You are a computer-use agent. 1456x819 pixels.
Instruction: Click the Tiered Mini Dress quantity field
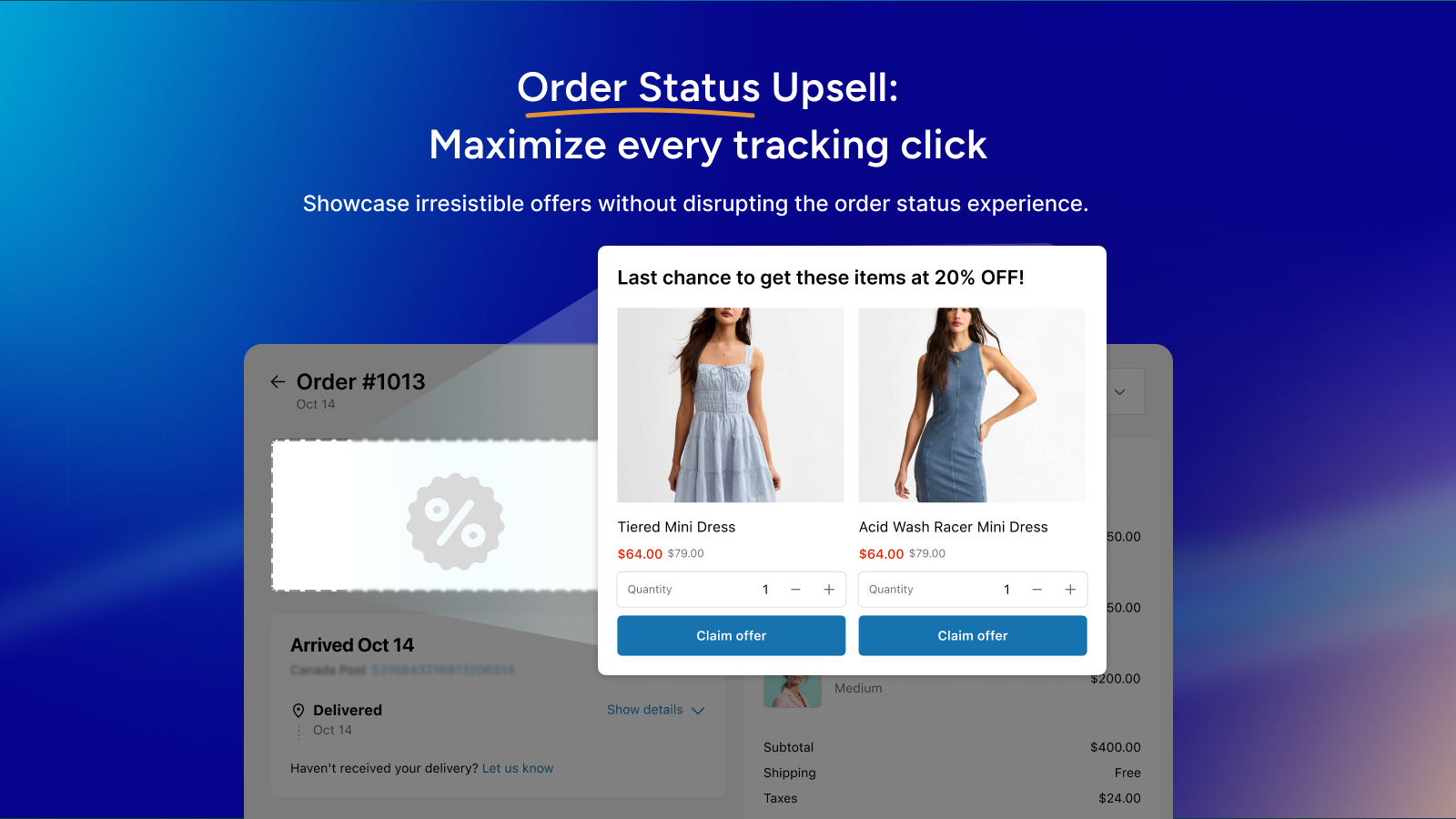[x=732, y=590]
